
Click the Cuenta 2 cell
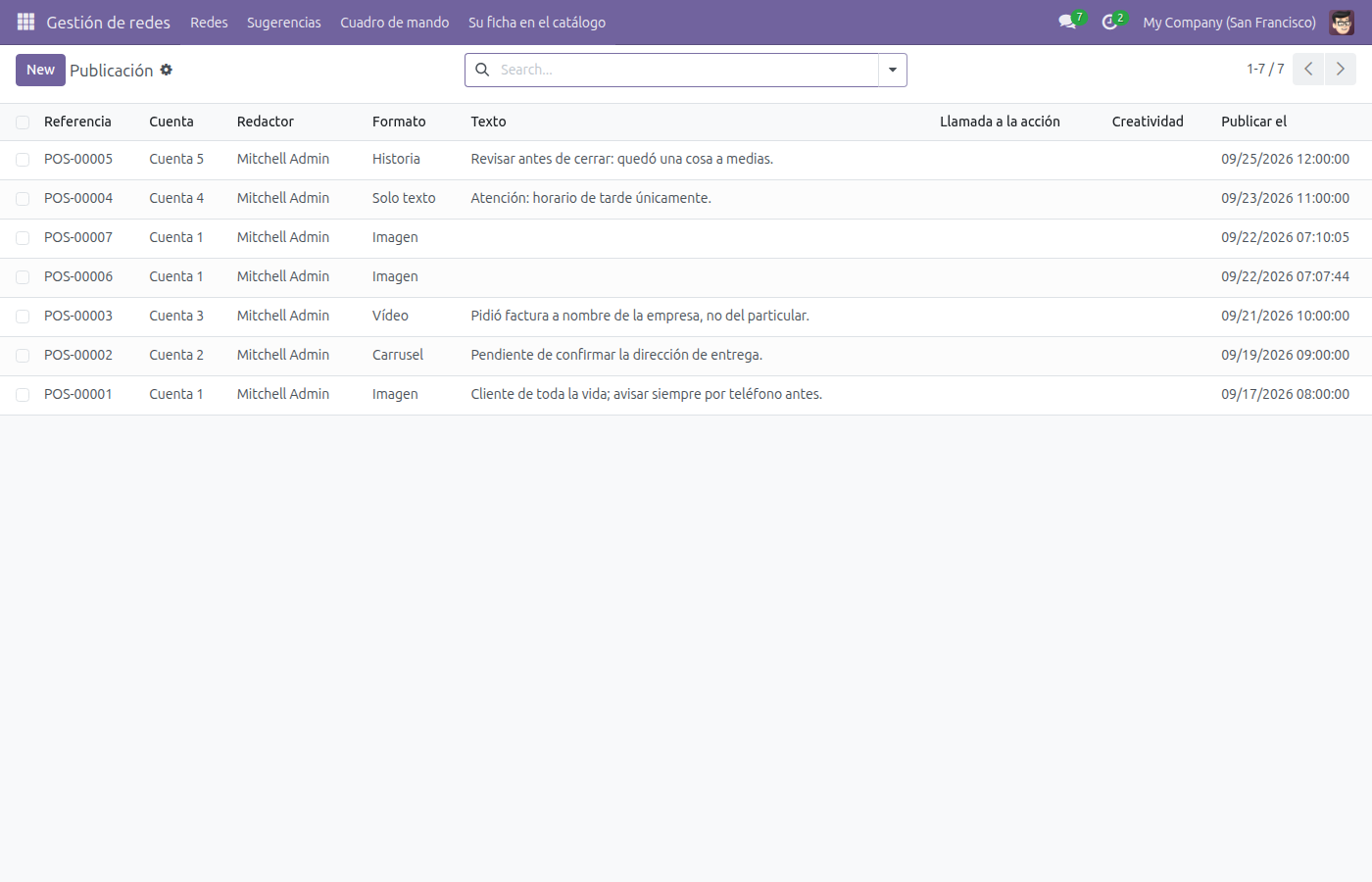(x=176, y=355)
